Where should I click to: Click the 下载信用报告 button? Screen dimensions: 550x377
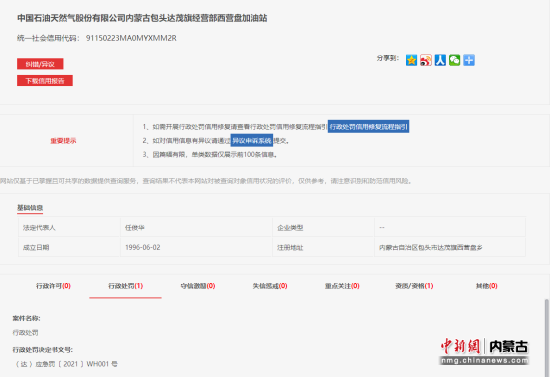coord(45,81)
